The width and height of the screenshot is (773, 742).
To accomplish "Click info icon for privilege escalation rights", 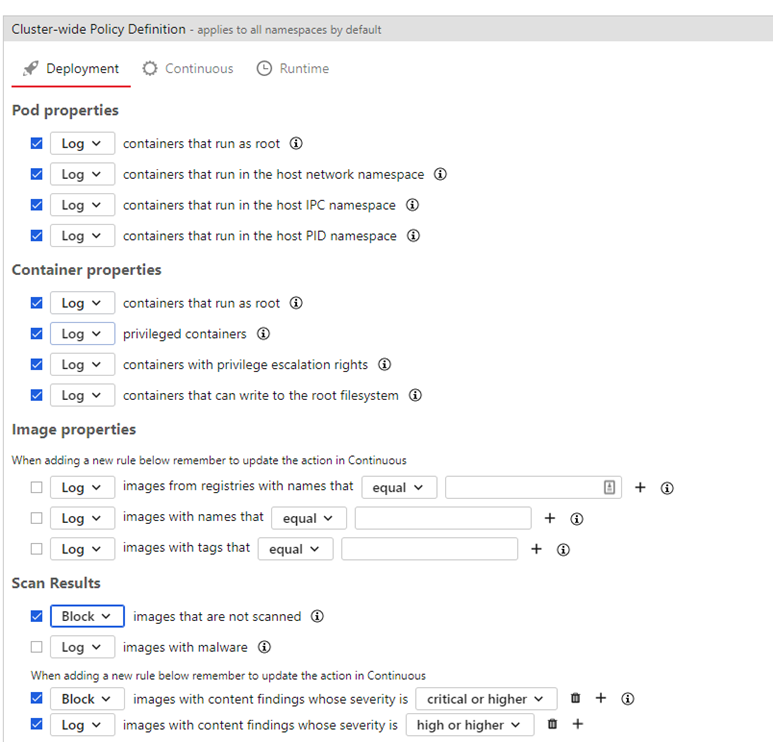I will click(384, 365).
